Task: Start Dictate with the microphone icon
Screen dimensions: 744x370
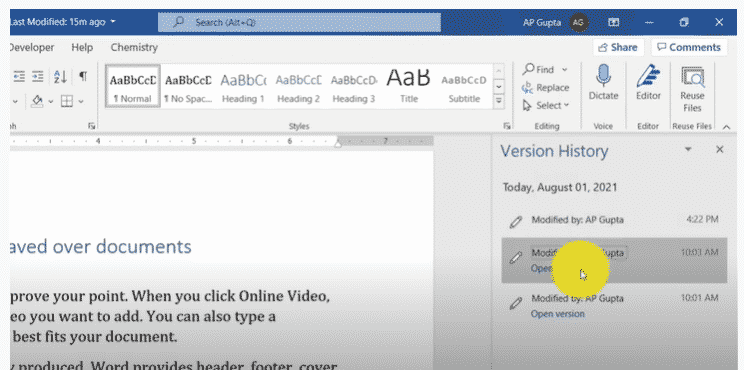Action: coord(604,83)
